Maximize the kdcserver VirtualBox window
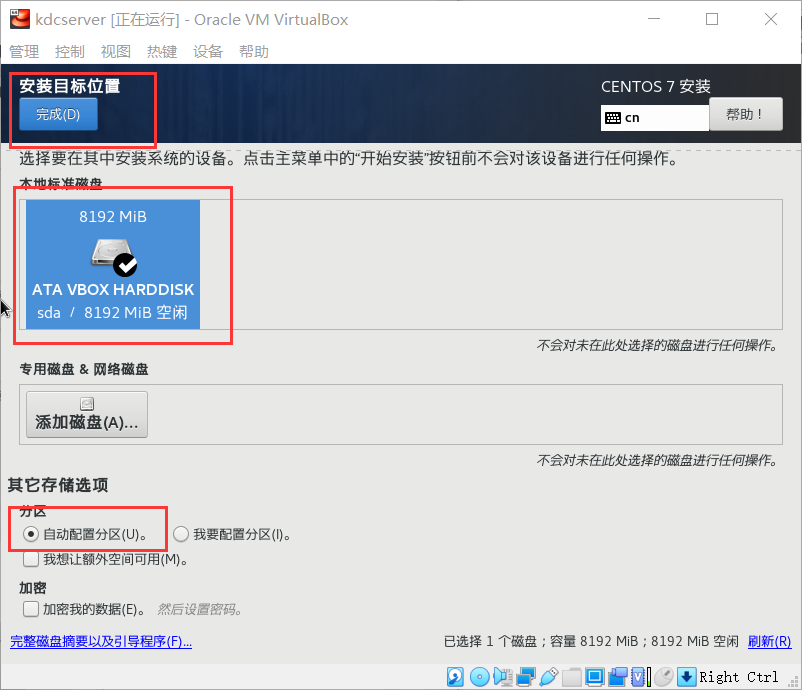 pyautogui.click(x=712, y=19)
